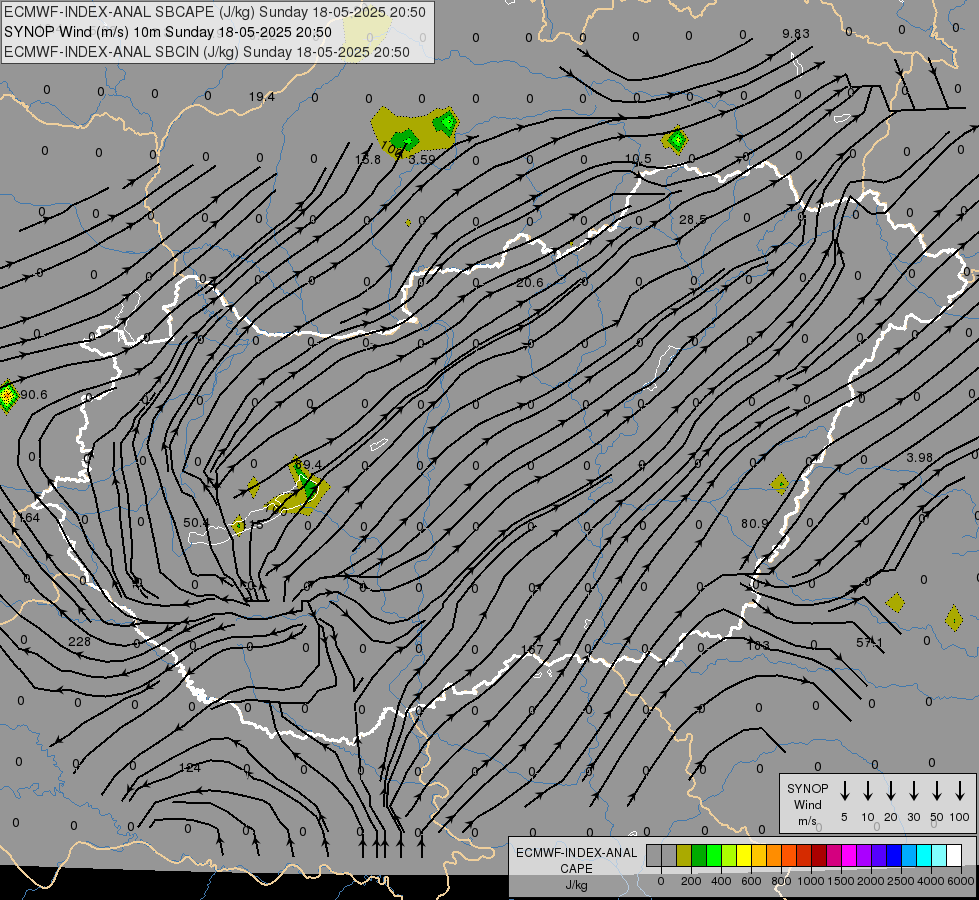Click the wind arrow above 100 in SYNOP legend
Screen dimensions: 979x900
[960, 791]
